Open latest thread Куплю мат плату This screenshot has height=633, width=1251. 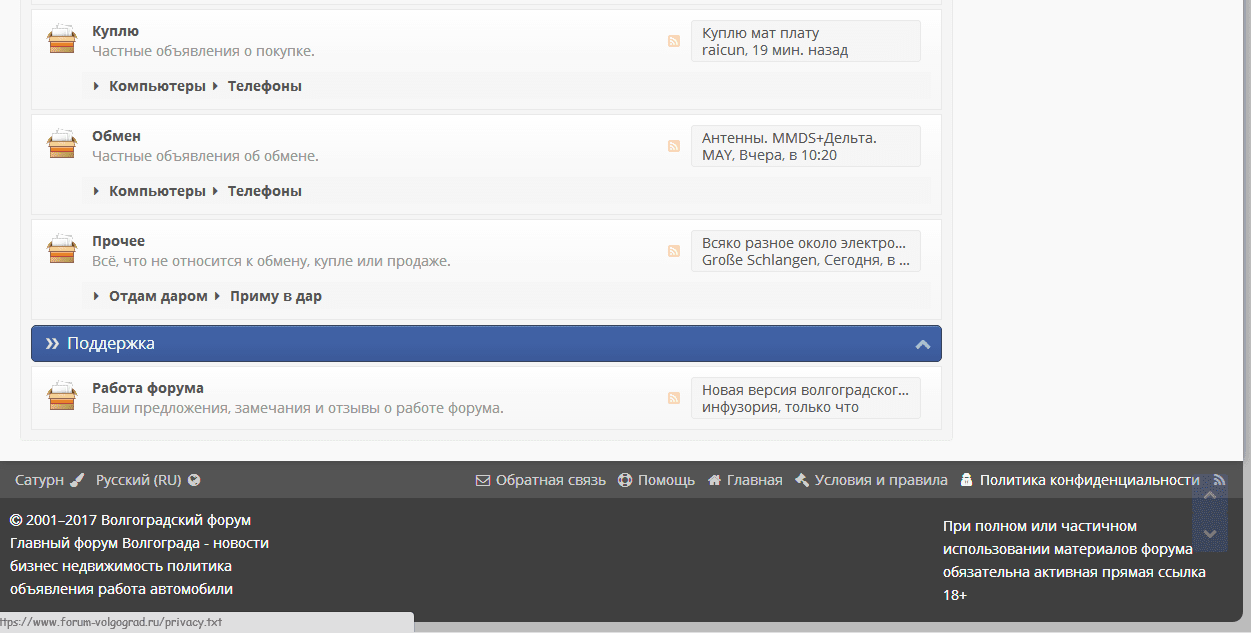point(761,33)
